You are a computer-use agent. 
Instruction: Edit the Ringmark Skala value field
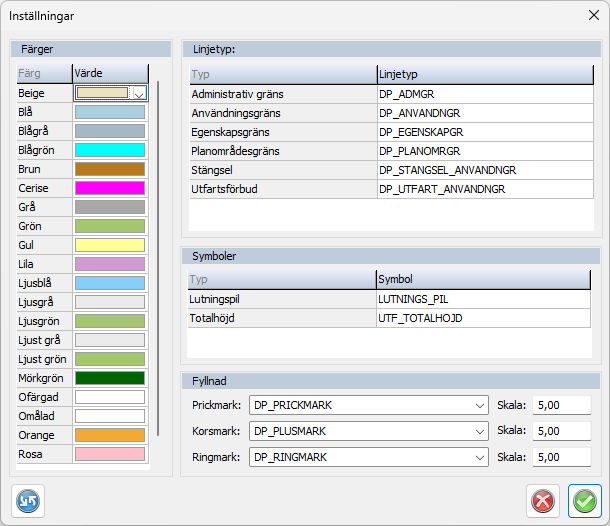[x=561, y=457]
